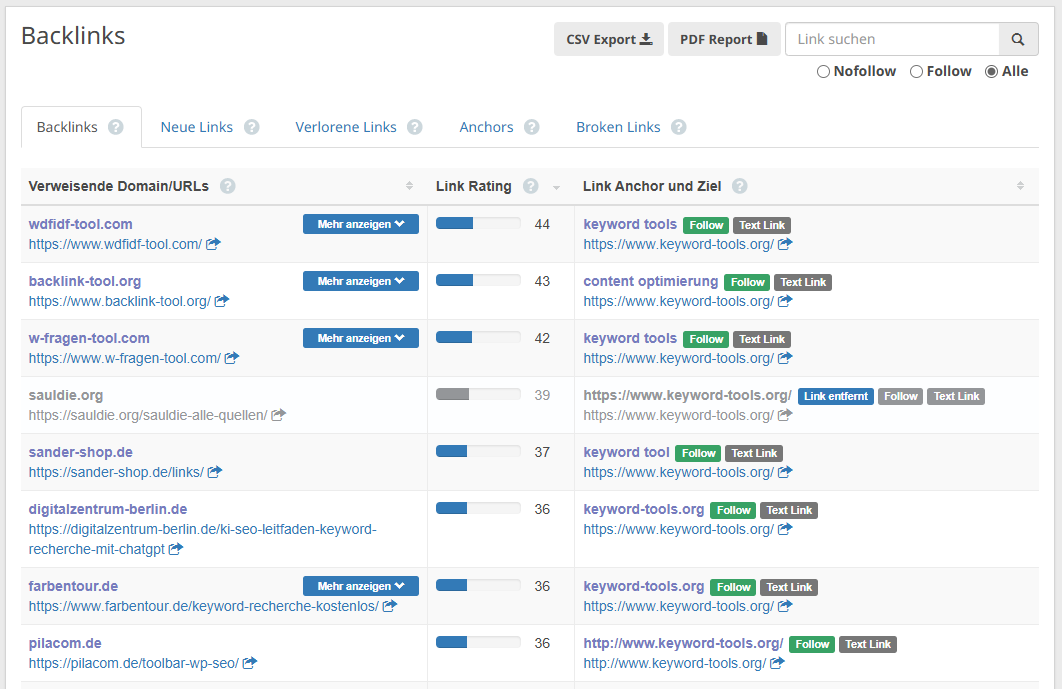Screen dimensions: 1062x689
Task: Open external link icon for w-fragen-tool.com URL
Action: (232, 358)
